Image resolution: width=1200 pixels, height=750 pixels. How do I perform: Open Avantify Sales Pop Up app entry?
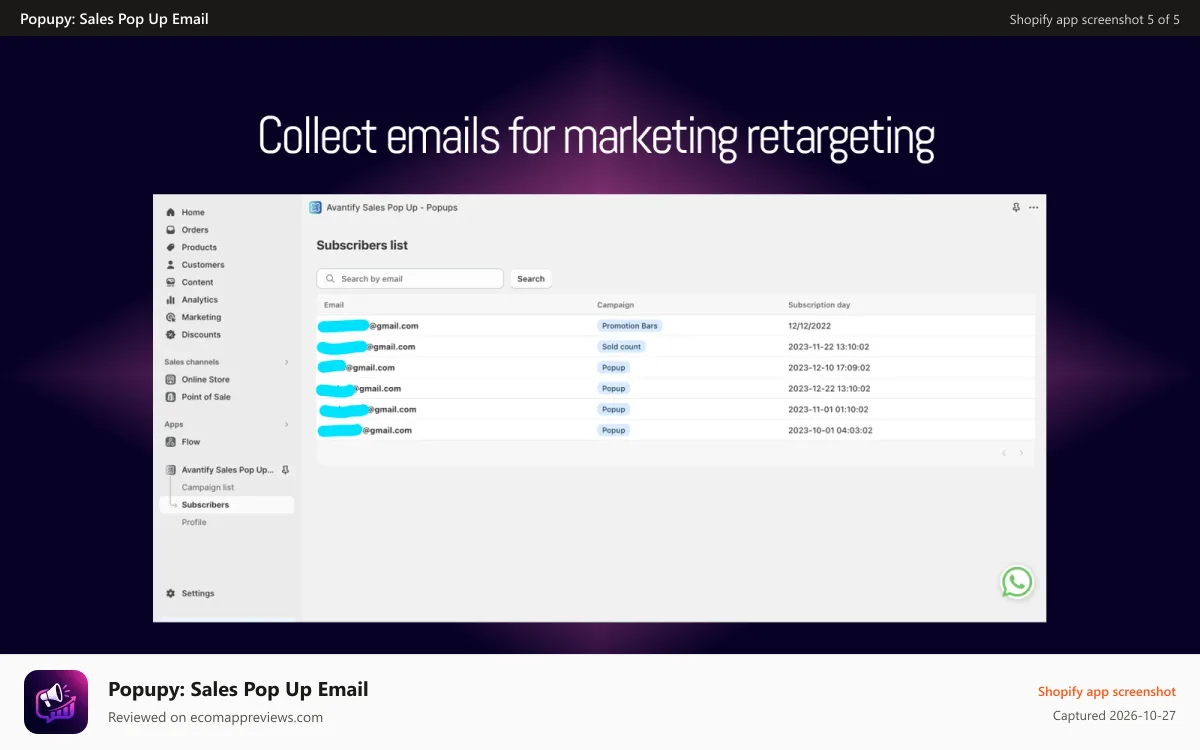click(227, 470)
